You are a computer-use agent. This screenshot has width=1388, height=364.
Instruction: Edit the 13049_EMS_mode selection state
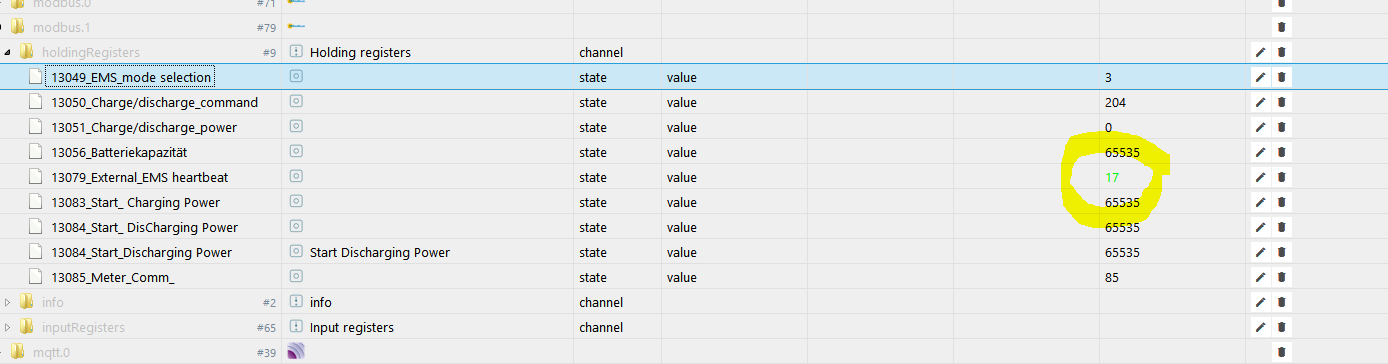[x=1260, y=77]
